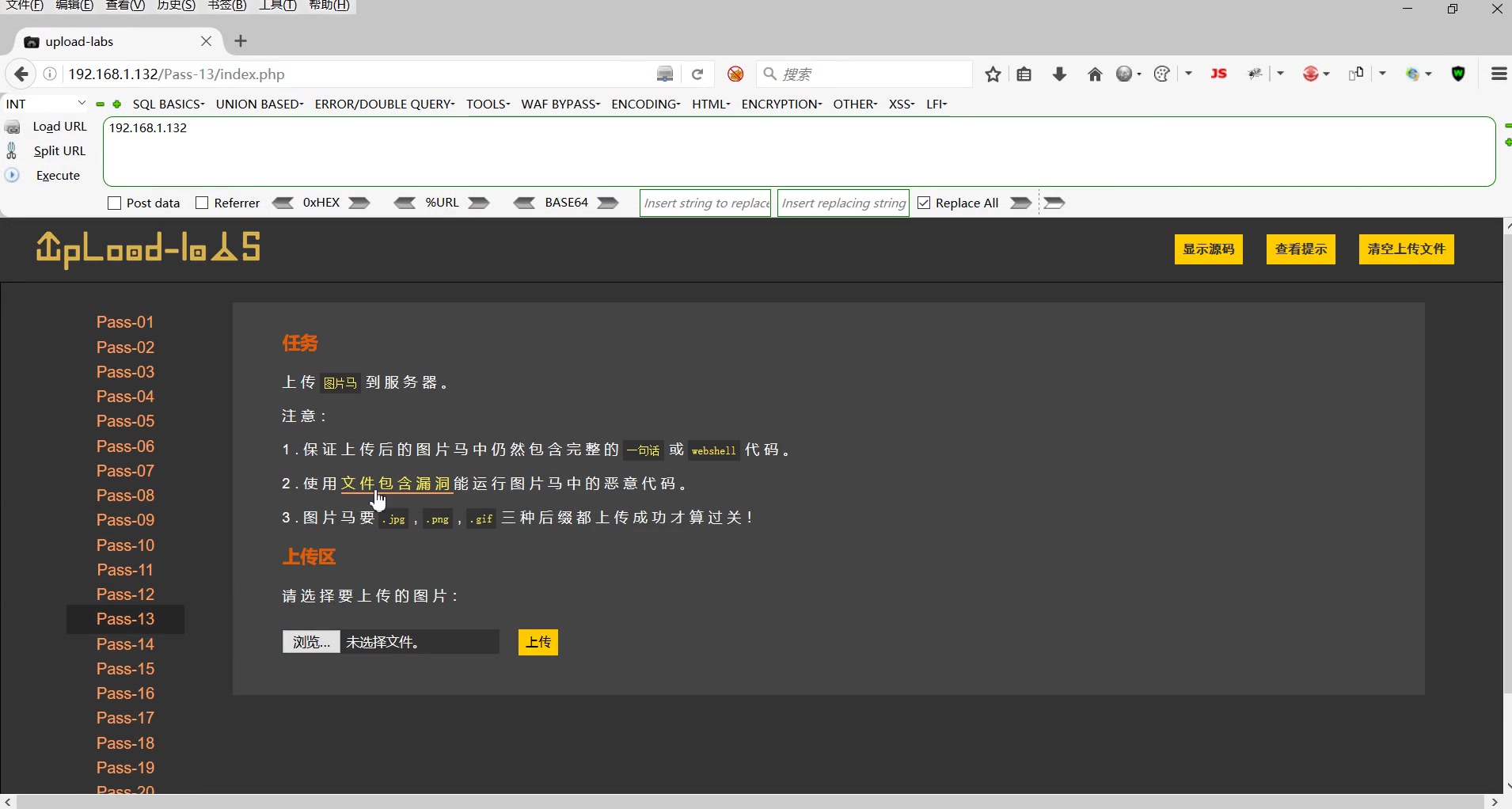Enable the Post data checkbox

(114, 203)
